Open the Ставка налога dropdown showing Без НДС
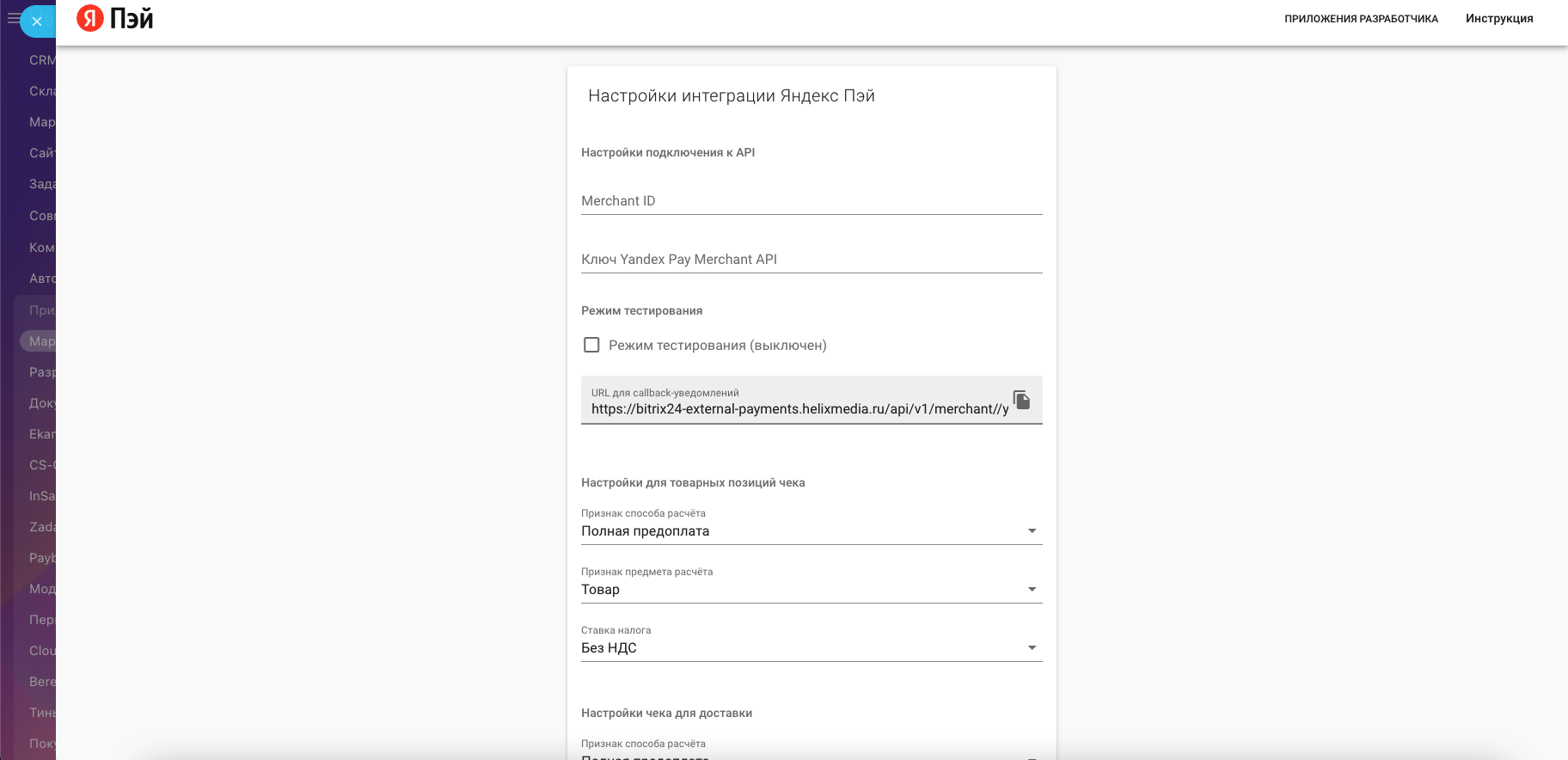Viewport: 1568px width, 760px height. [x=812, y=648]
